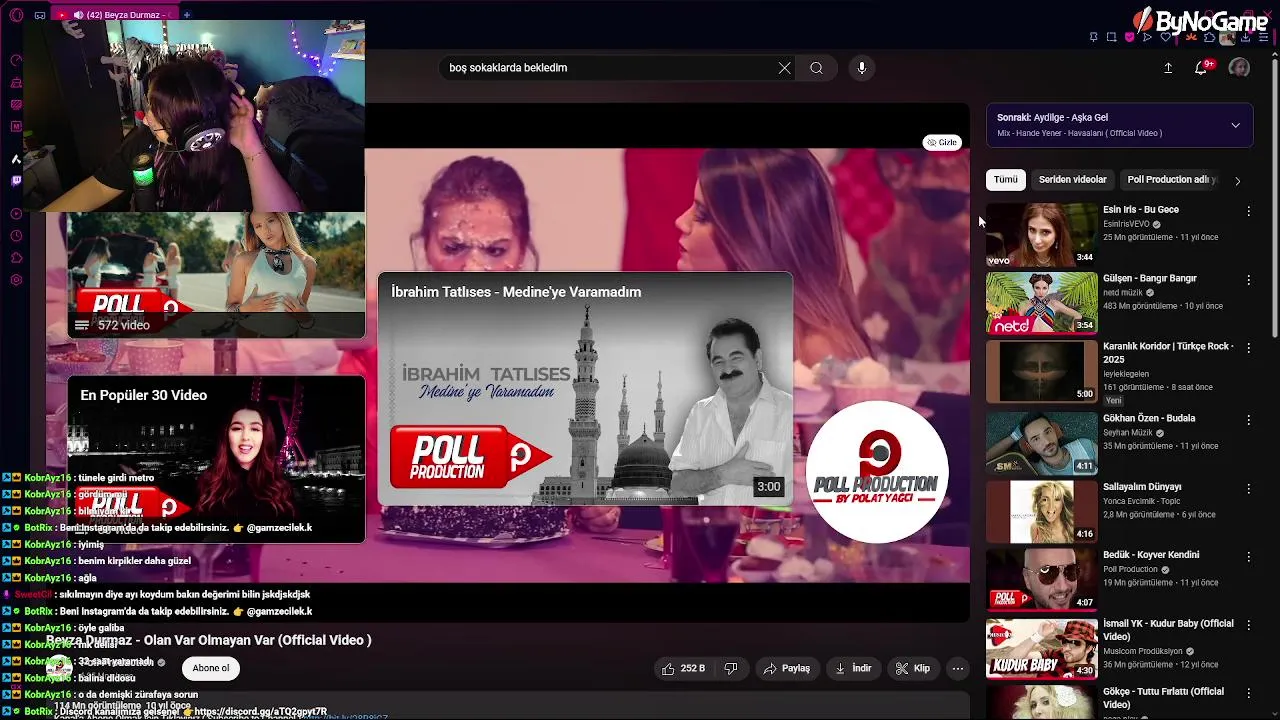The width and height of the screenshot is (1280, 720).
Task: Open Bedük - Koyver Kendini thumbnail
Action: (1041, 579)
